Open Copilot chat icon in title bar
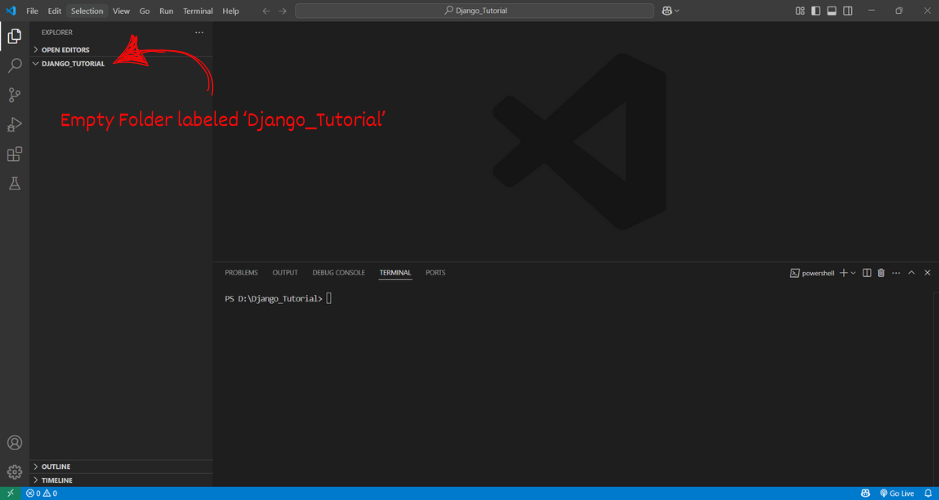 (667, 11)
